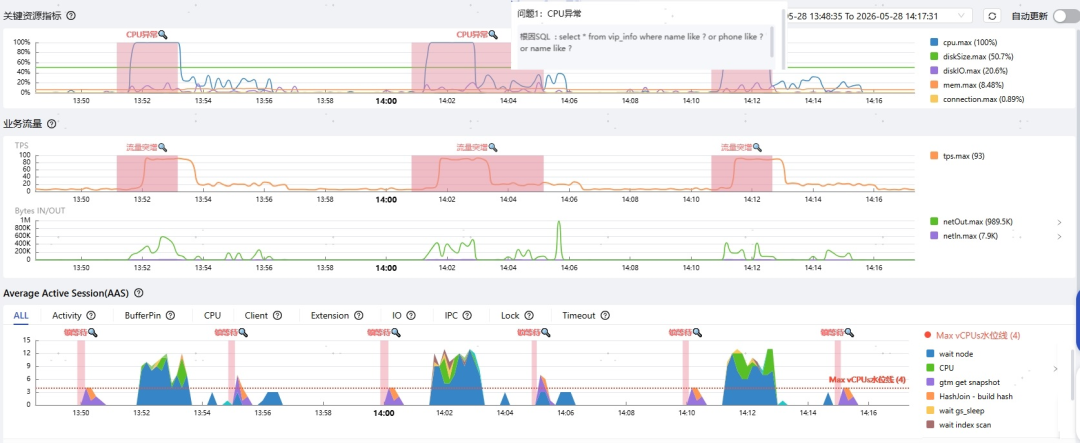Viewport: 1080px width, 443px height.
Task: Click magnifier on CPU异常 marker near 14:02
Action: click(493, 34)
